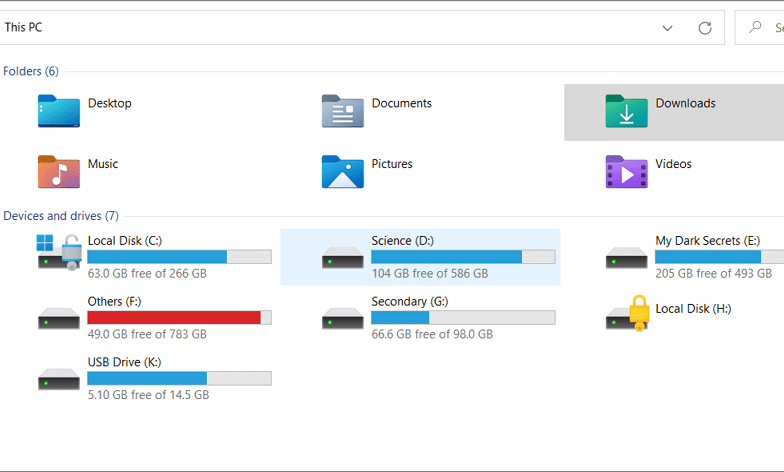
Task: Click the Documents folder label
Action: pos(402,103)
